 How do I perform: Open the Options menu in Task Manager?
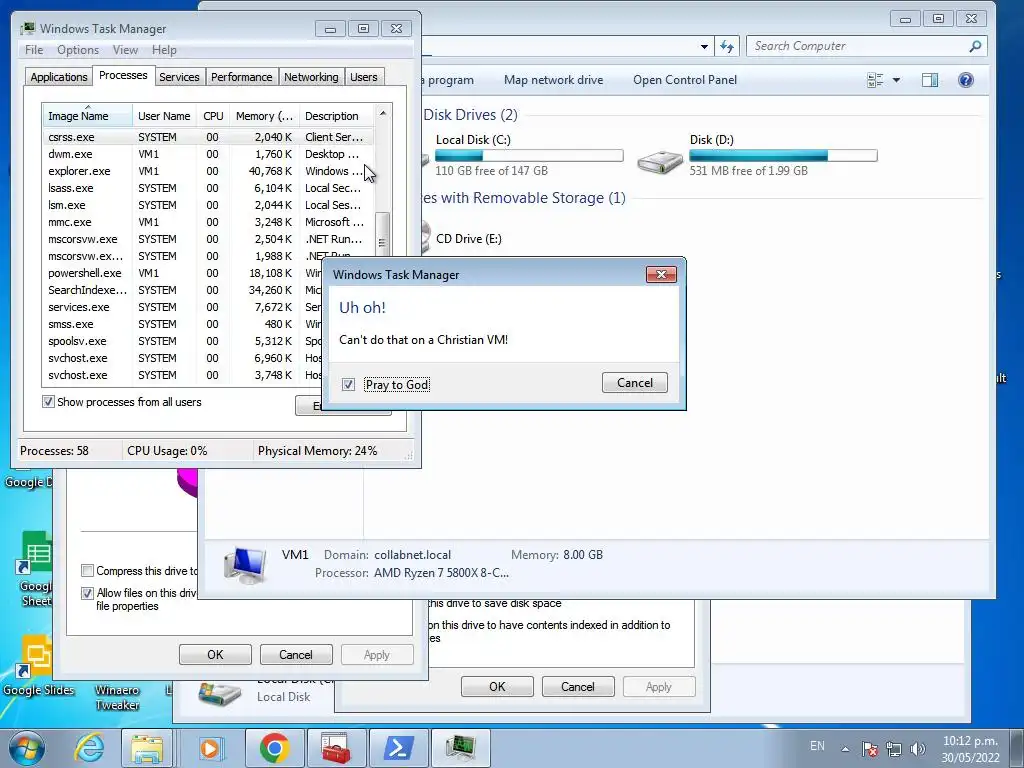78,50
